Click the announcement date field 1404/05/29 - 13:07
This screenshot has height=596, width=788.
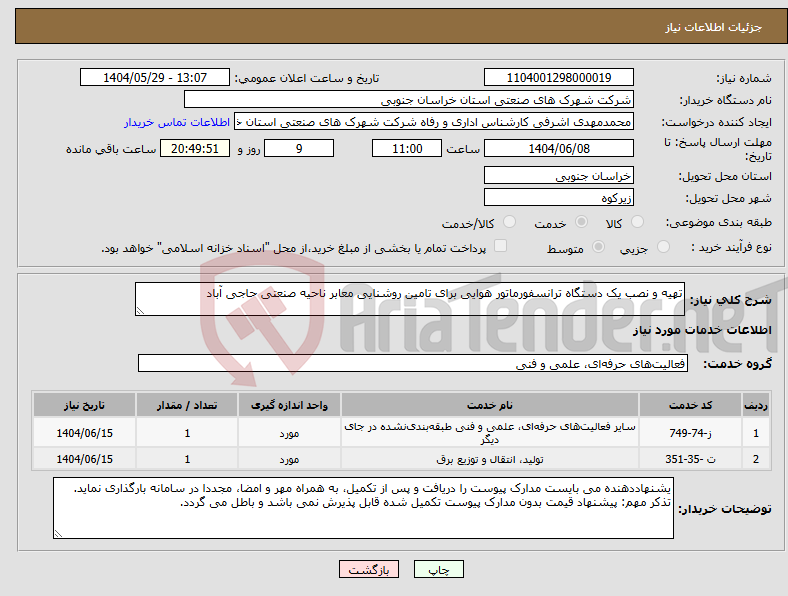coord(155,77)
